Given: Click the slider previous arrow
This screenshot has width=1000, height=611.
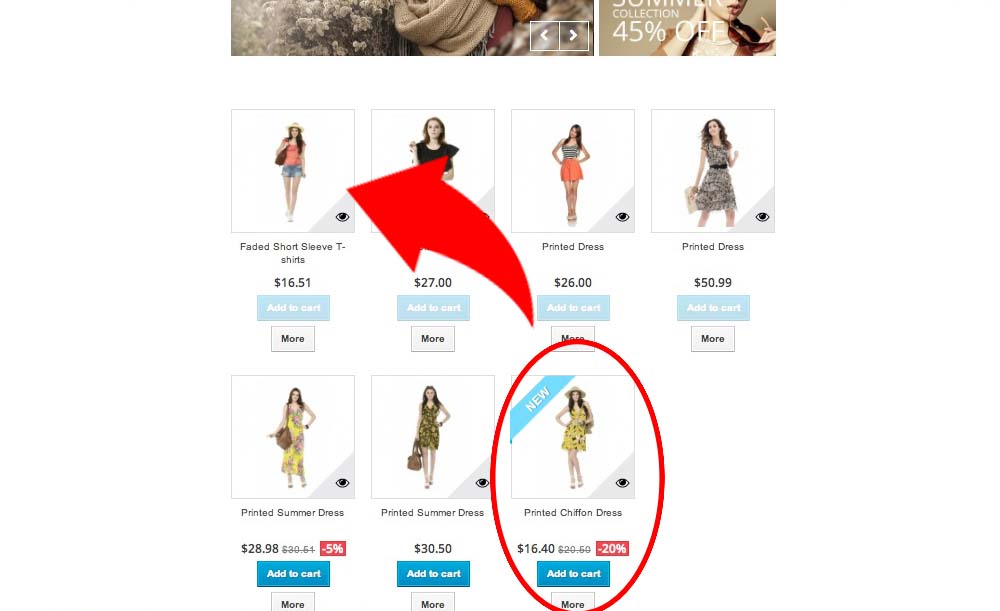Looking at the screenshot, I should (x=545, y=36).
